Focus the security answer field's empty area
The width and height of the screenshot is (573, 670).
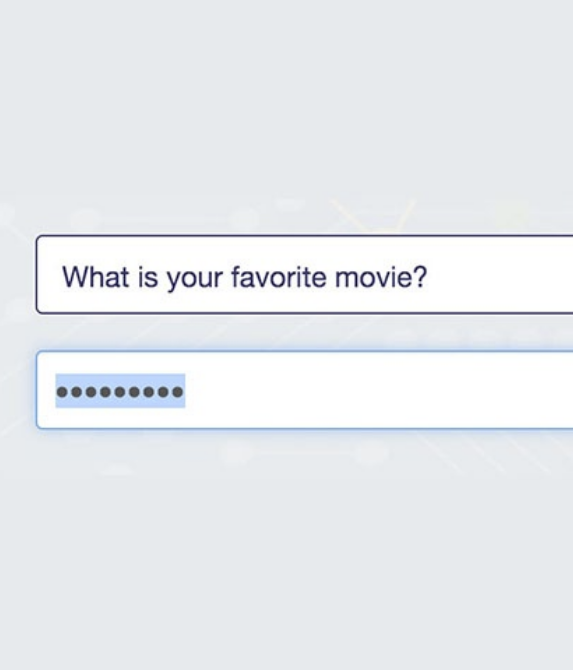[x=376, y=390]
